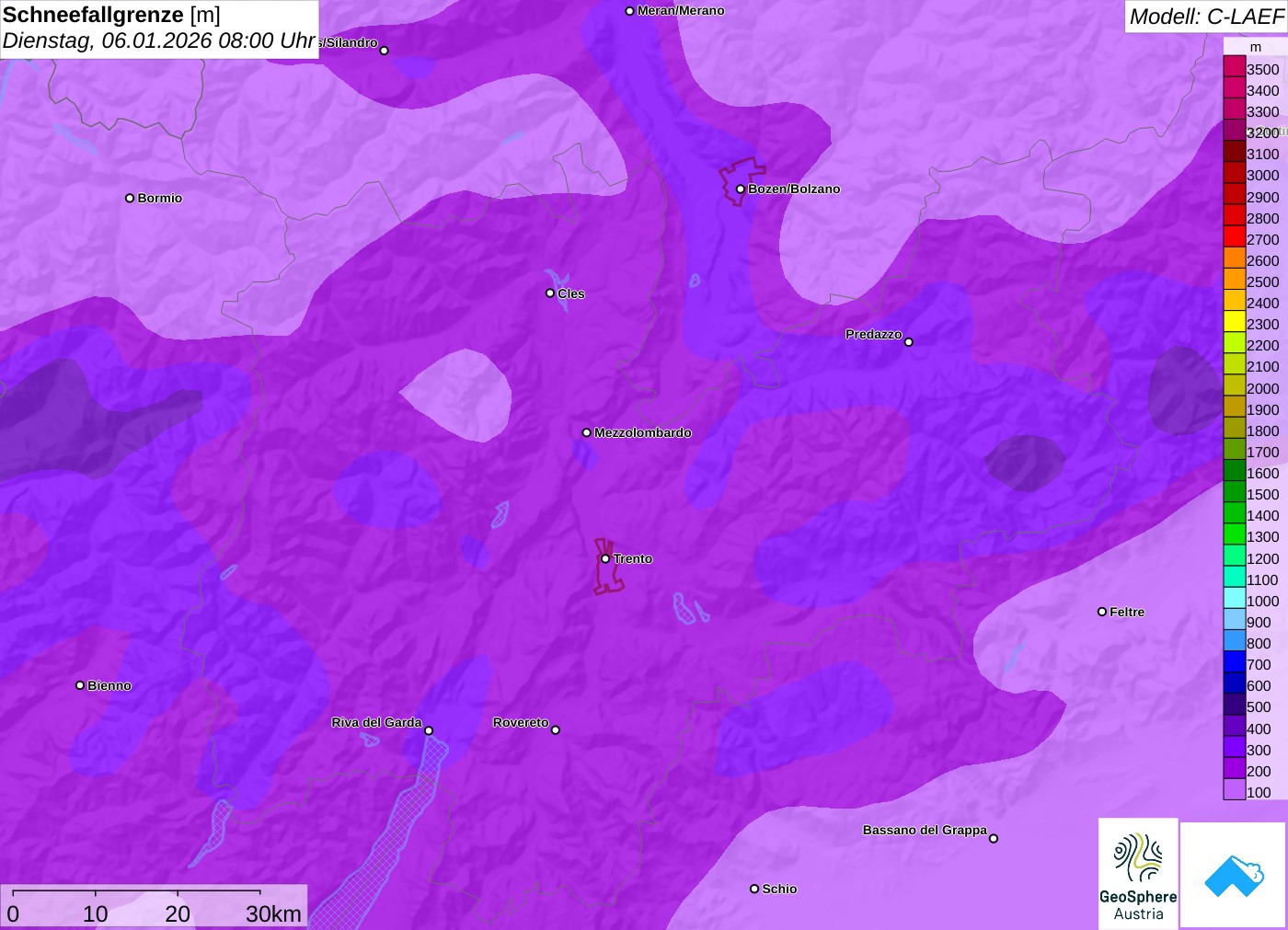
Task: Click the "500" legend value
Action: (x=1259, y=707)
